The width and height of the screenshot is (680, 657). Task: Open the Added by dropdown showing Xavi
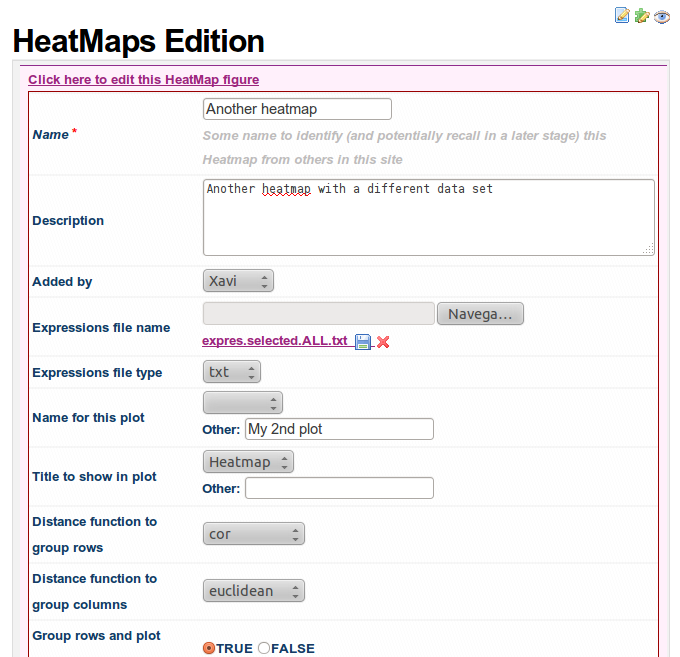tap(238, 281)
